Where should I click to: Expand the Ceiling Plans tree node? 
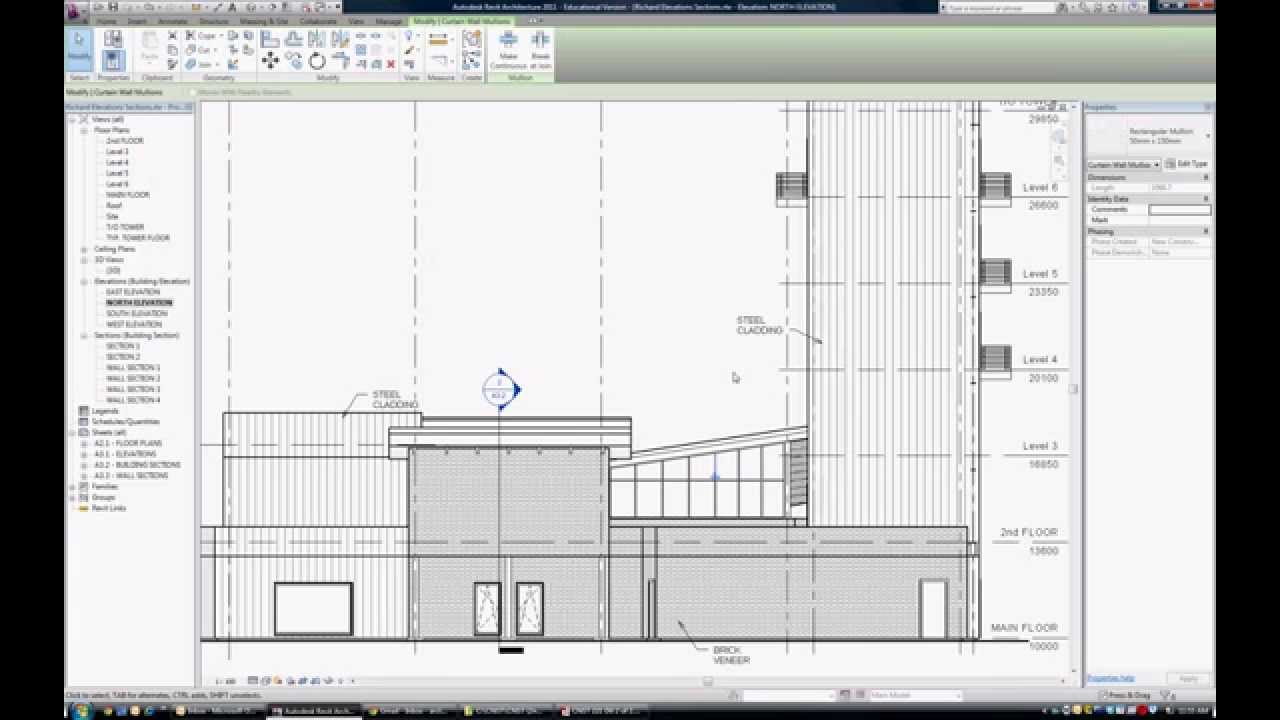(84, 249)
